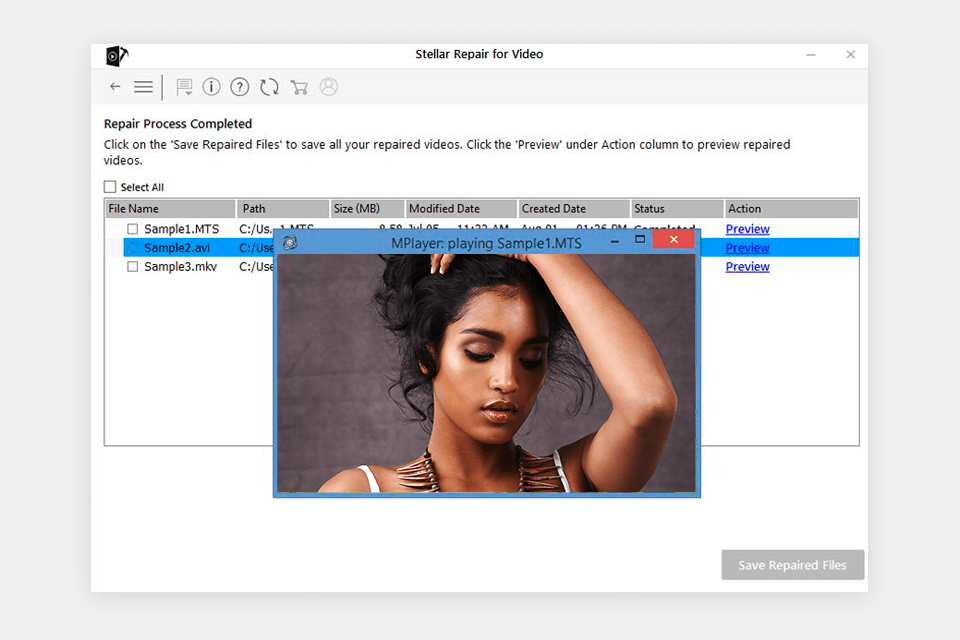960x640 pixels.
Task: Check the Sample1.MTS checkbox
Action: (131, 228)
